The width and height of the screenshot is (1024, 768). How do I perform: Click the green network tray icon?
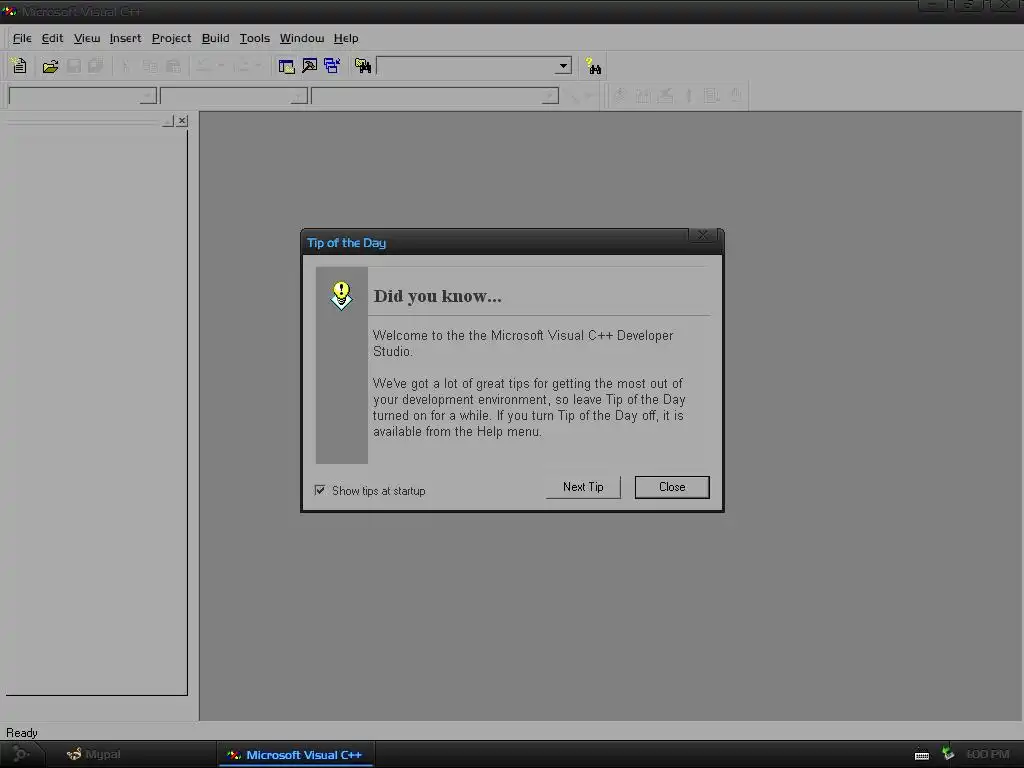click(948, 754)
